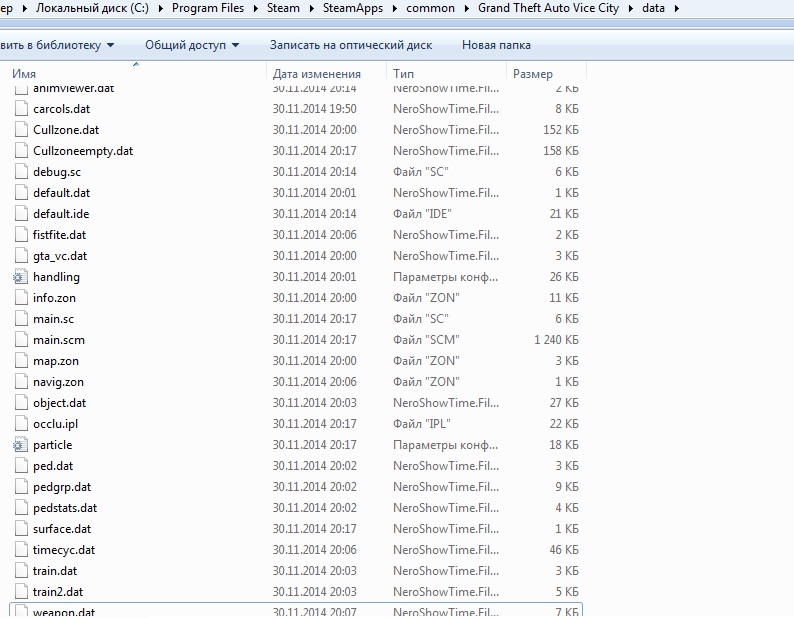Open dropdown arrow after Program Files breadcrumb
Image resolution: width=794 pixels, height=618 pixels.
(x=256, y=8)
